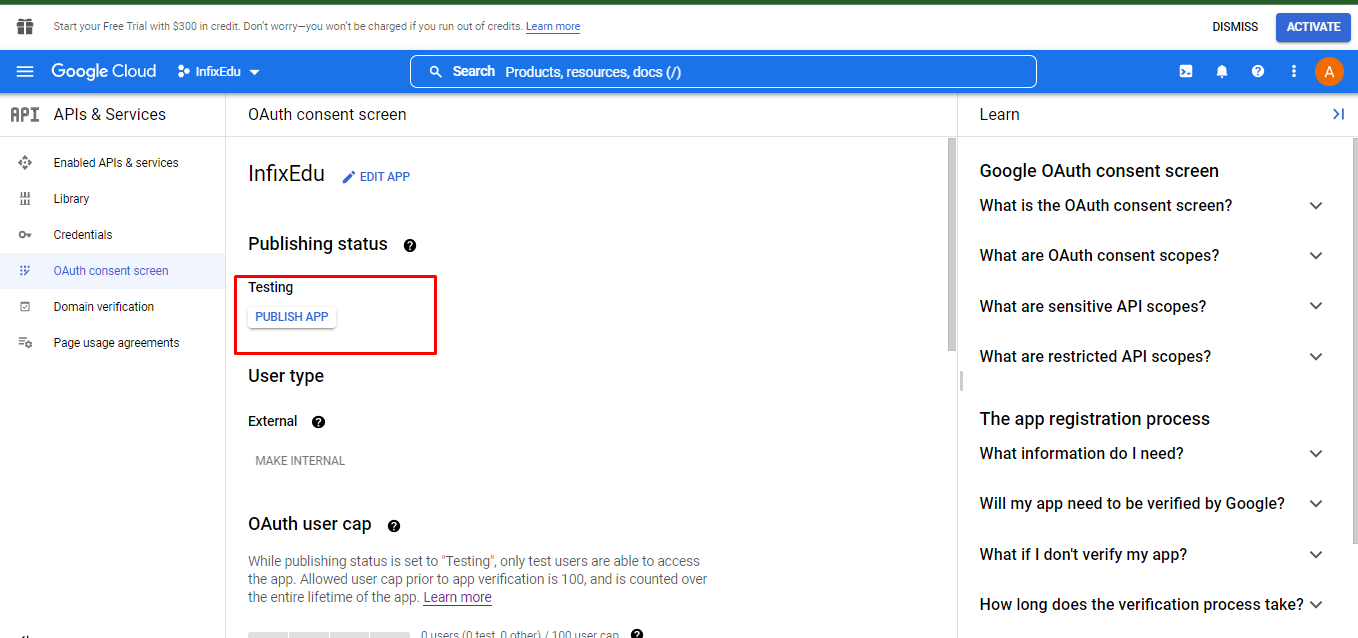Select OAuth consent screen in sidebar
The width and height of the screenshot is (1358, 638).
click(113, 271)
